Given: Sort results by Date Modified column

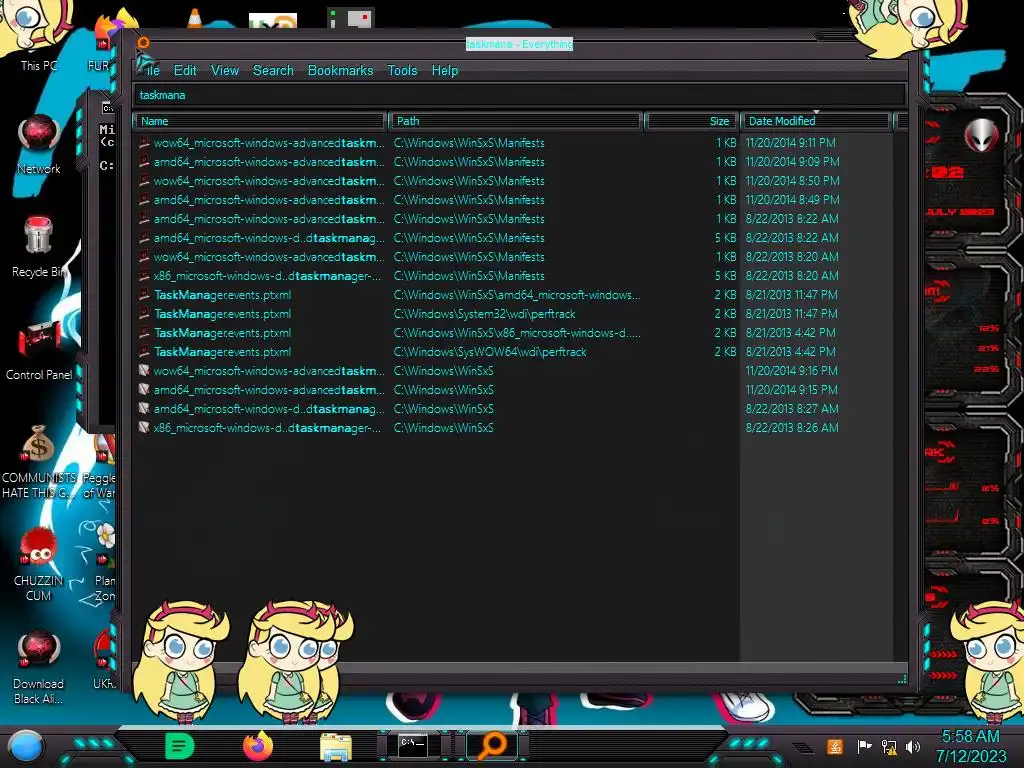Looking at the screenshot, I should 816,121.
